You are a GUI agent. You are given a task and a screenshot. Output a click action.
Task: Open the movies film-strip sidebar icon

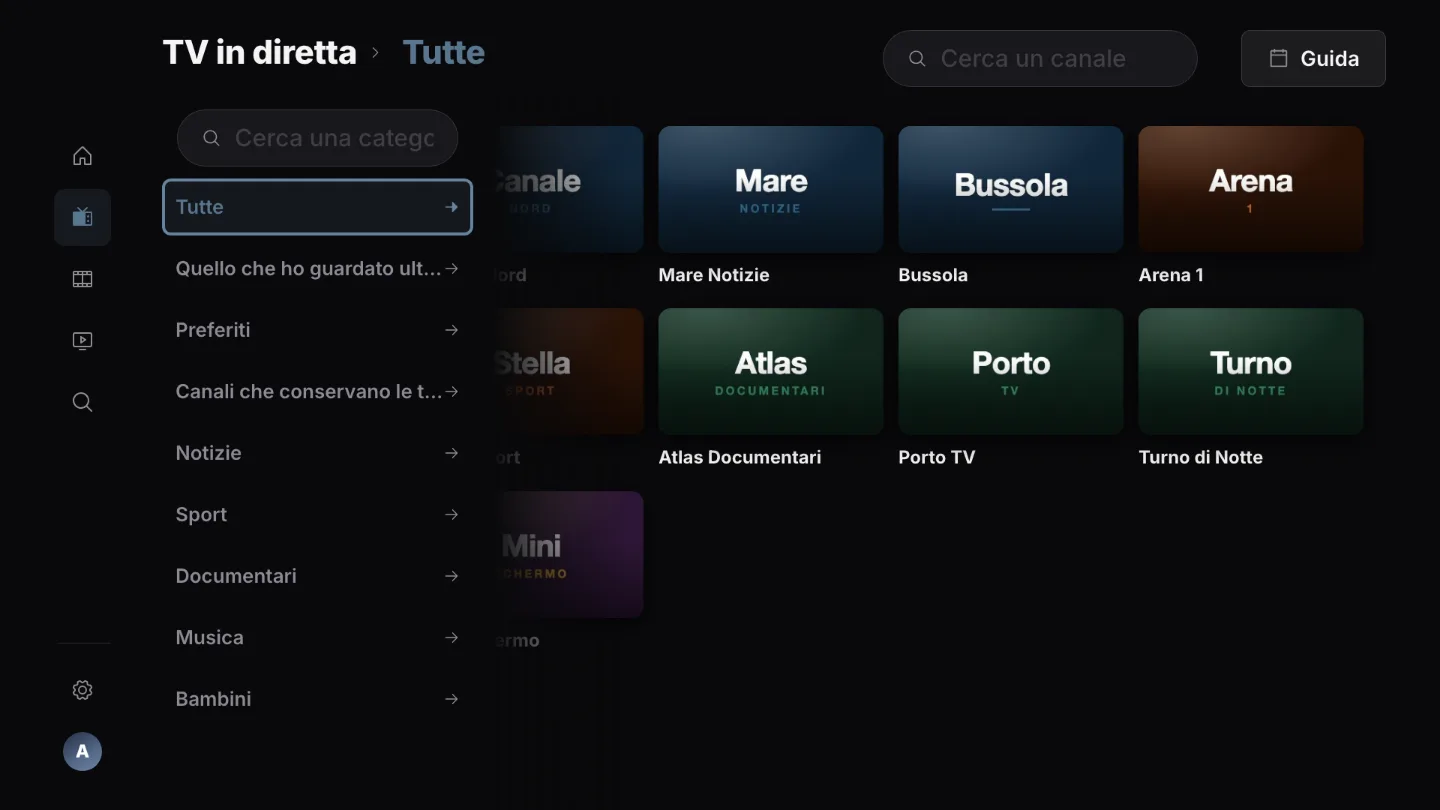pyautogui.click(x=82, y=279)
